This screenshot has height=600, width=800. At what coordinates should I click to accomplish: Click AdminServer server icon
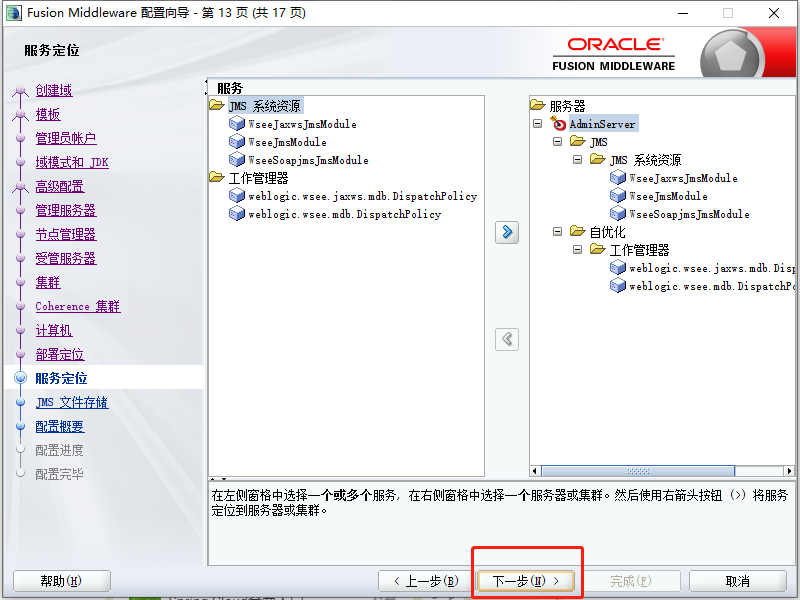pyautogui.click(x=558, y=123)
